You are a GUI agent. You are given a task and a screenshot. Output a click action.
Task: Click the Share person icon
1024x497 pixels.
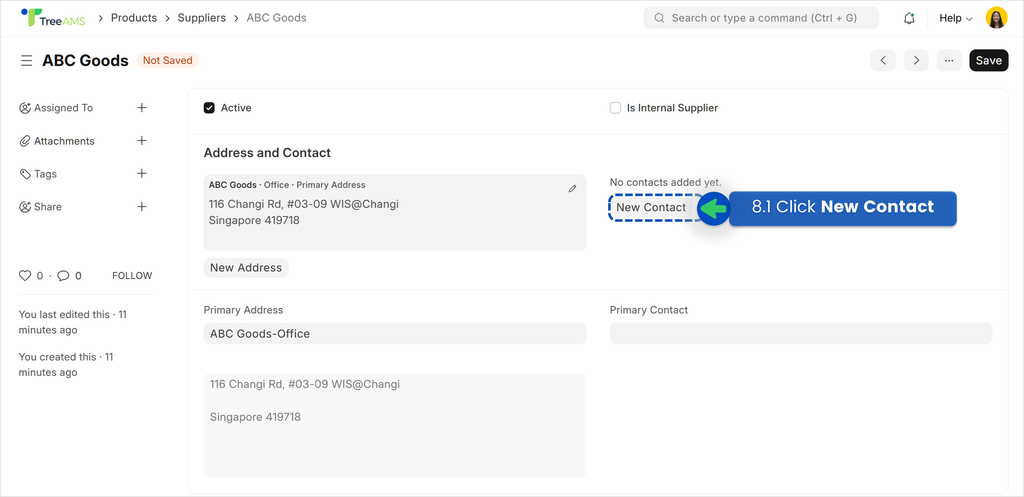coord(25,207)
